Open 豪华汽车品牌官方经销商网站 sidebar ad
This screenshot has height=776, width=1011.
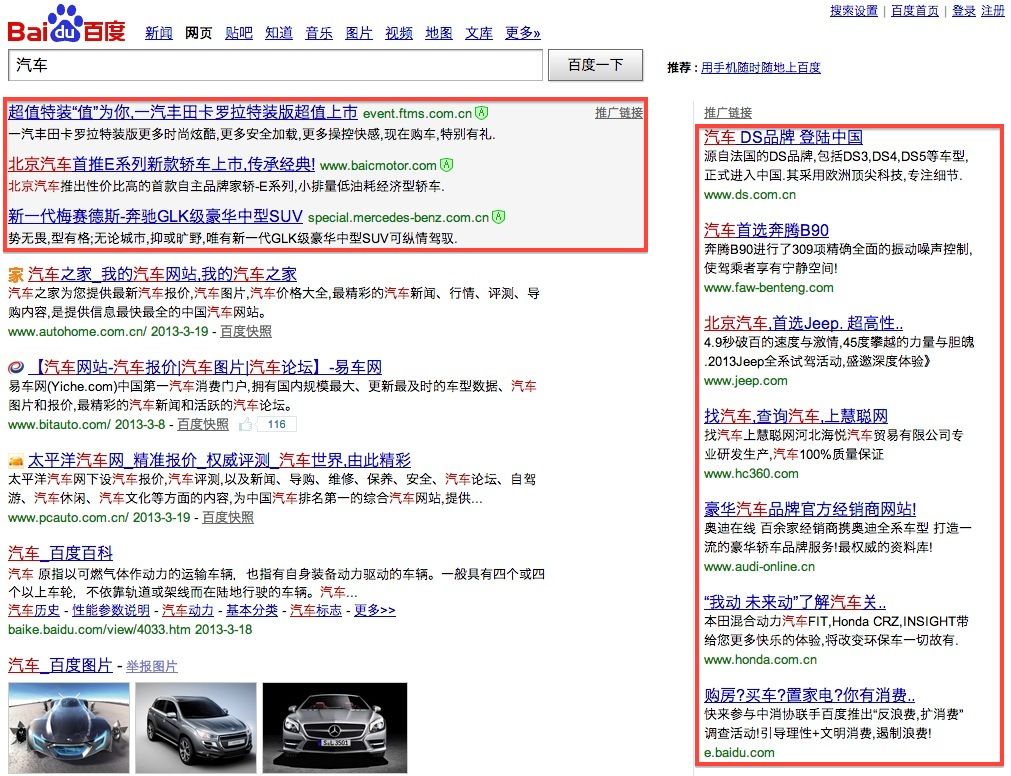[x=810, y=509]
